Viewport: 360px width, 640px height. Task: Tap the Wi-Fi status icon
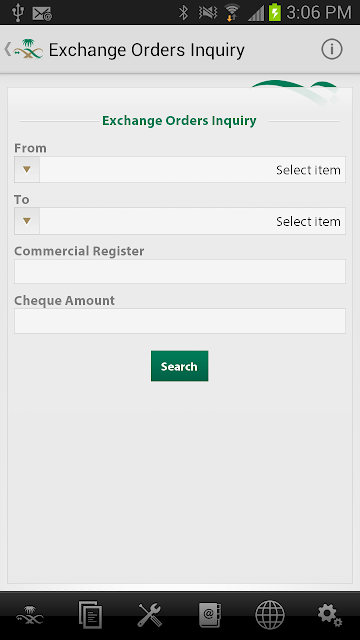point(232,13)
